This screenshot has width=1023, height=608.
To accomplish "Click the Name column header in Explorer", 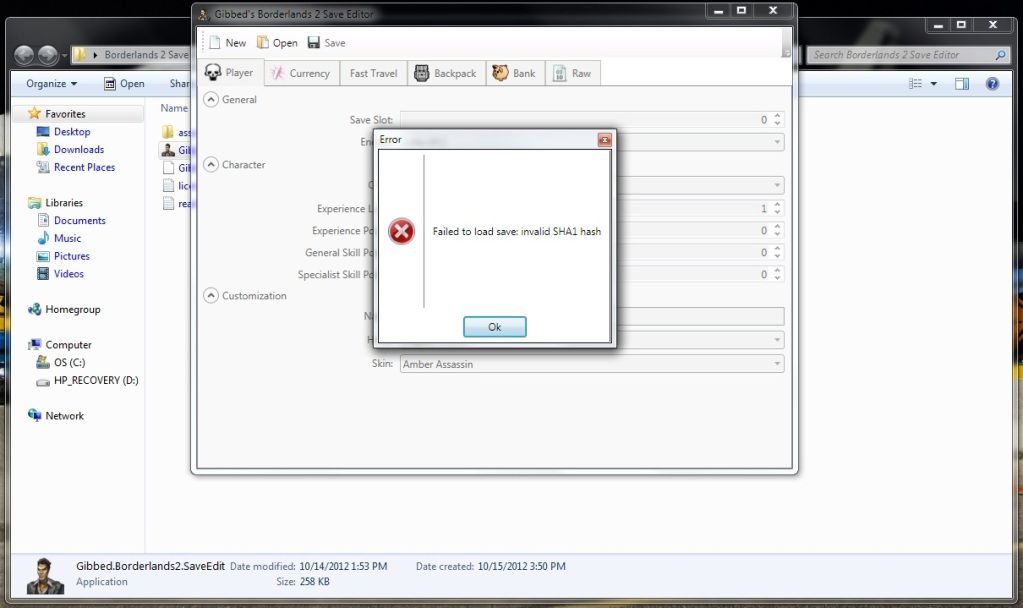I will (x=174, y=108).
